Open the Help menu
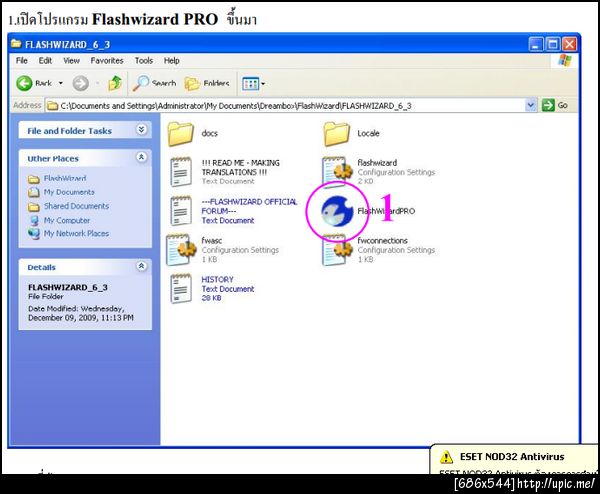This screenshot has height=494, width=600. [x=171, y=60]
